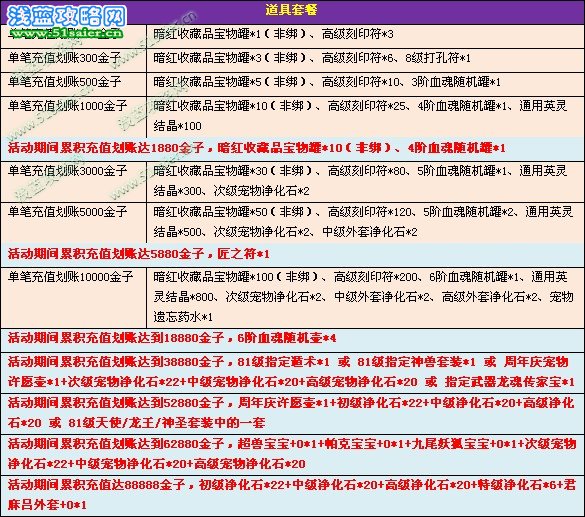Click rewards text with 中级外套净化石*2 for 5000金子
Image resolution: width=585 pixels, height=517 pixels.
coord(363,222)
